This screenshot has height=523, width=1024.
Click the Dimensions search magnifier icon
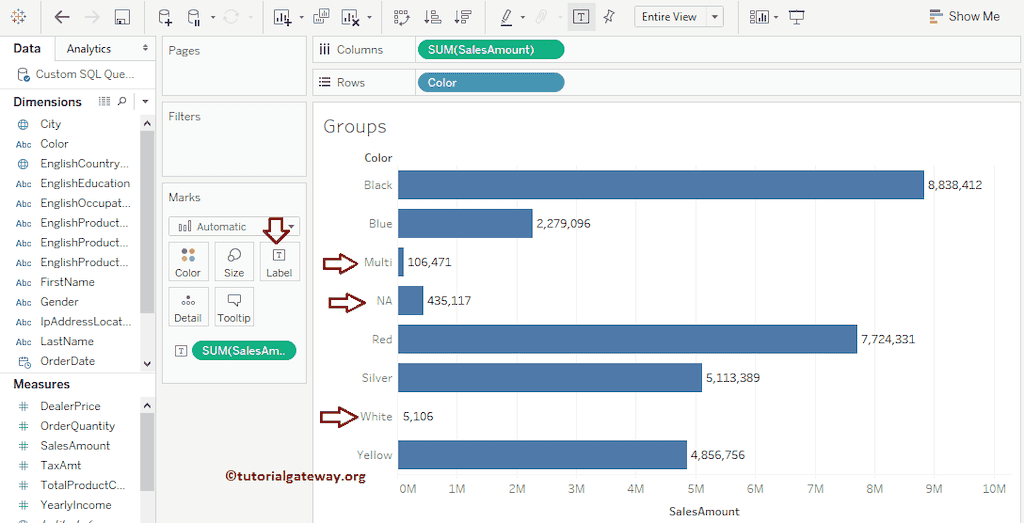[122, 101]
